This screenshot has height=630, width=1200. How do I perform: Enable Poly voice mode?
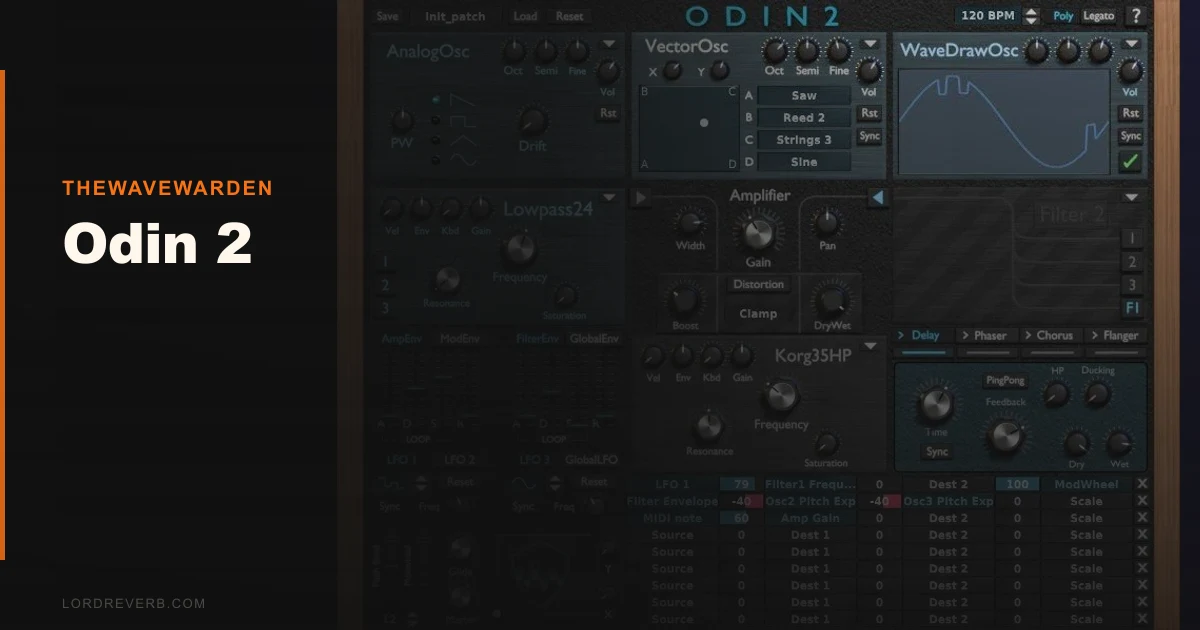pos(1063,16)
